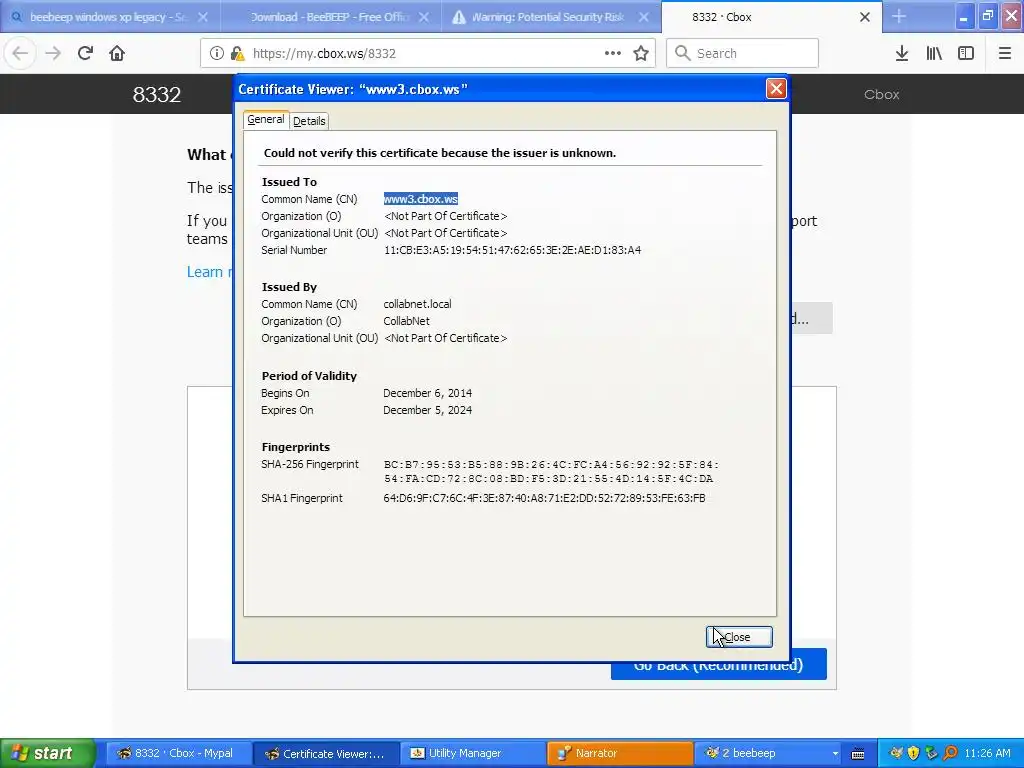This screenshot has height=768, width=1024.
Task: Reload the current page
Action: click(x=85, y=53)
